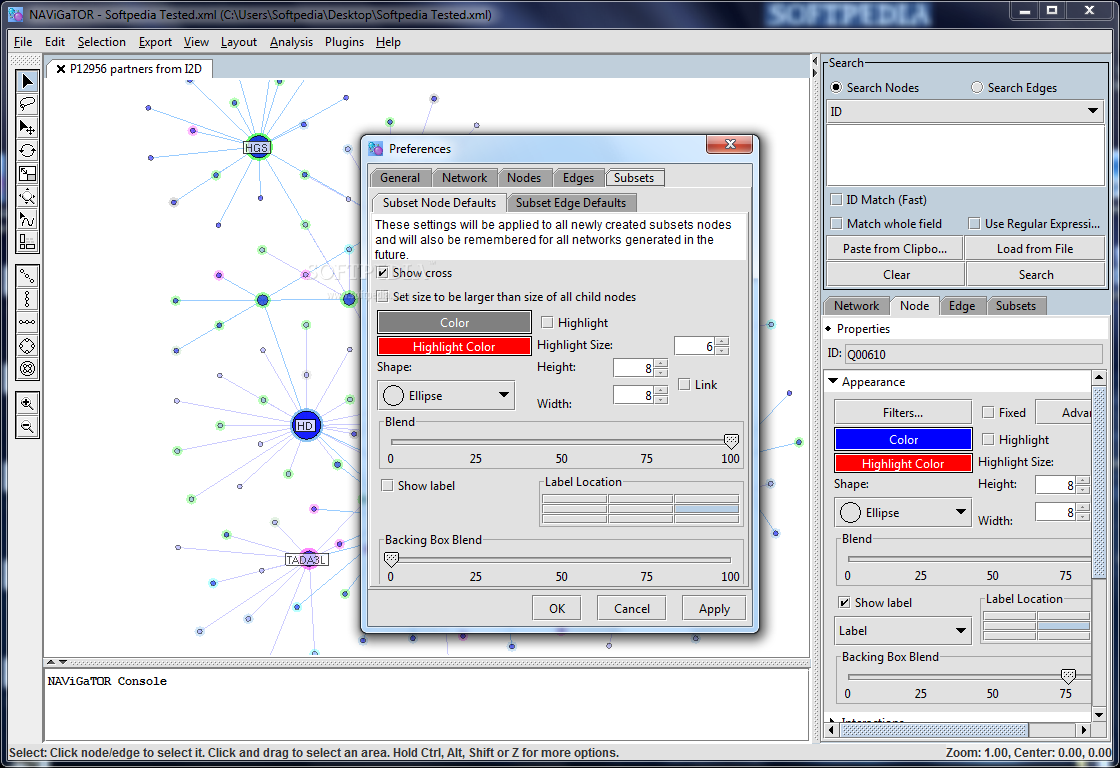Open the Layout menu
This screenshot has width=1120, height=768.
pos(239,42)
